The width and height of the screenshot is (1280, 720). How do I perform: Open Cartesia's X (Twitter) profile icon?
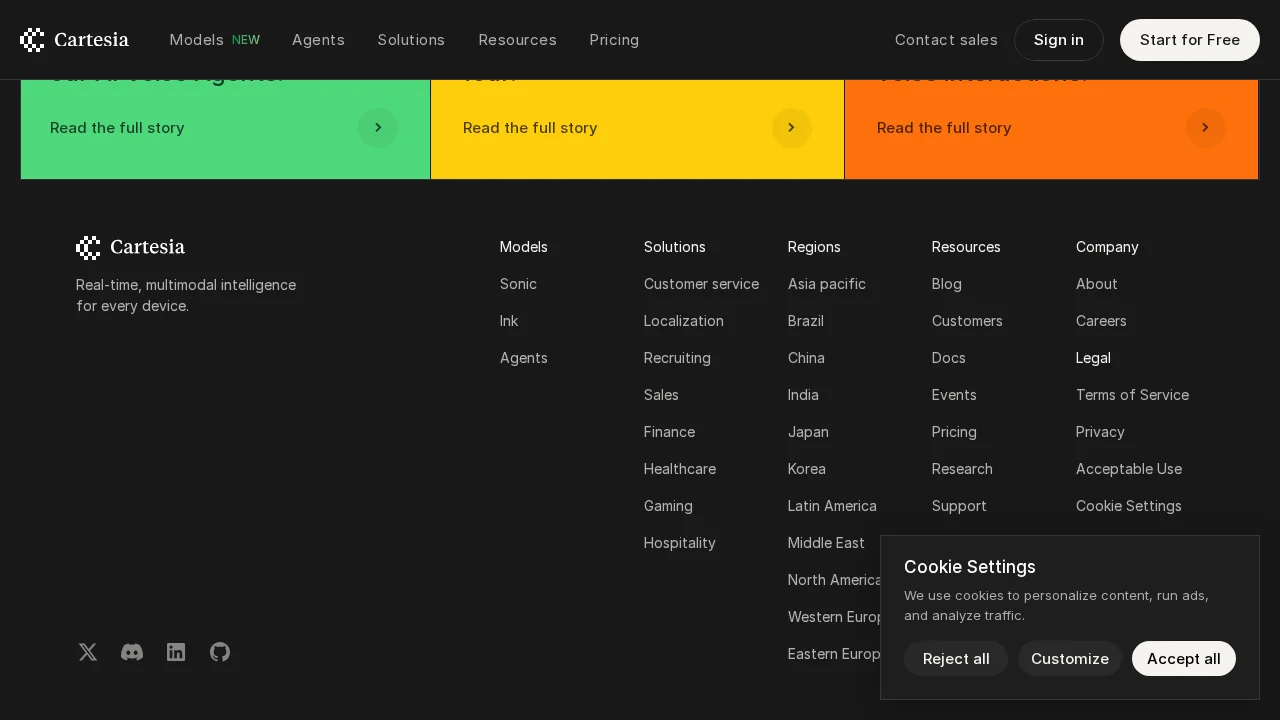tap(88, 652)
